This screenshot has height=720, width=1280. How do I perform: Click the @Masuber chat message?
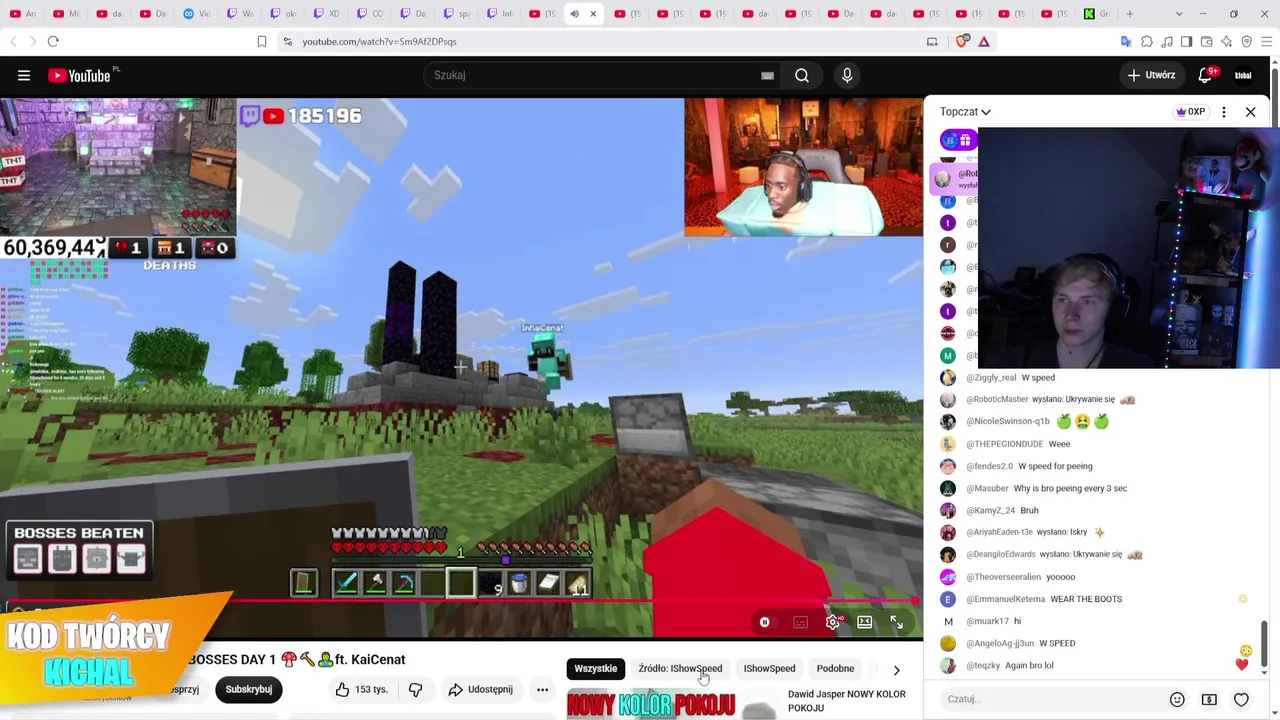pos(1046,488)
